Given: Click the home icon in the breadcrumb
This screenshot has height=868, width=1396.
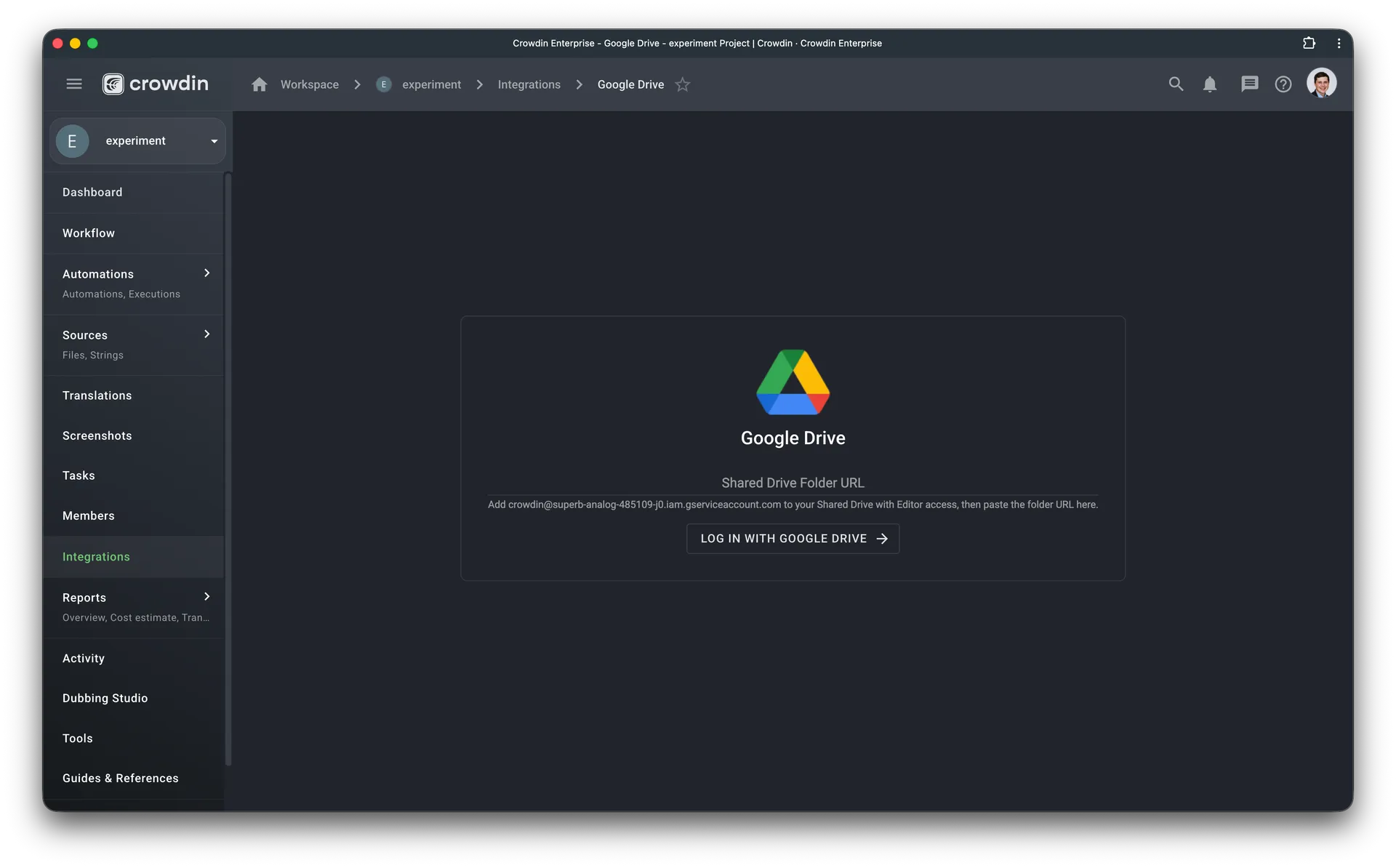Looking at the screenshot, I should (259, 84).
